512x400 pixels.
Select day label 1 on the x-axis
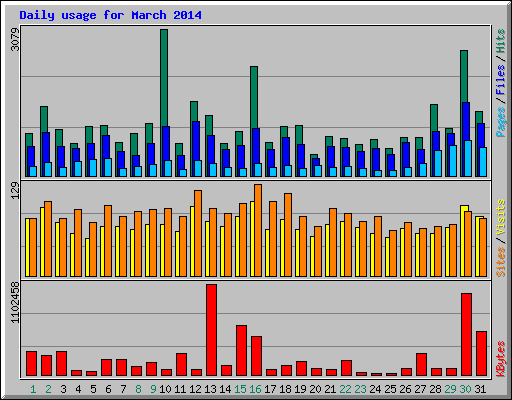pyautogui.click(x=33, y=389)
